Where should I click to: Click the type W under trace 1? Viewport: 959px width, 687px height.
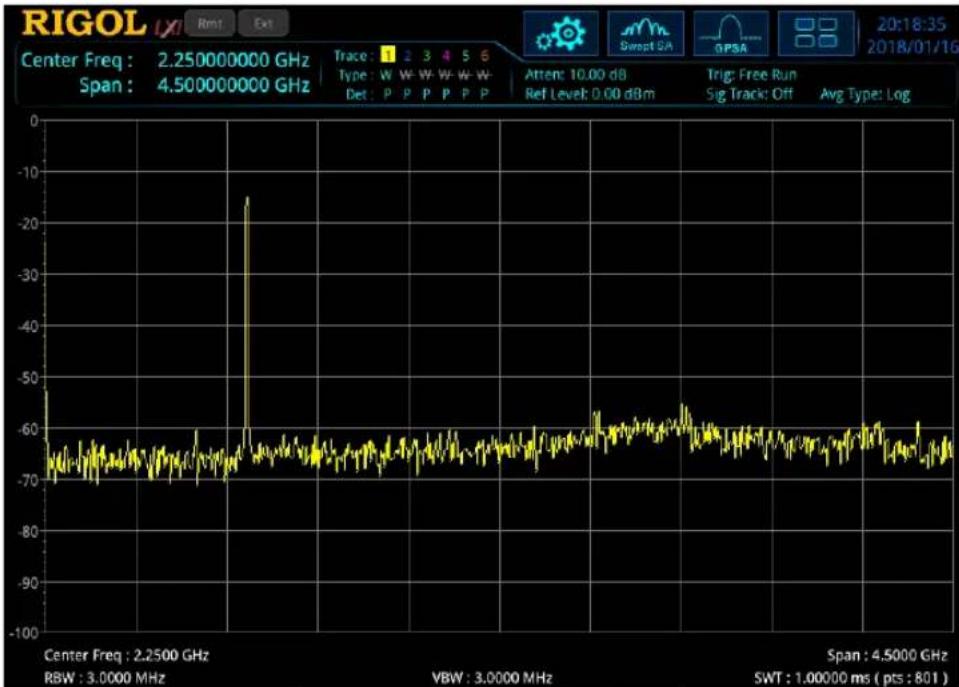pyautogui.click(x=387, y=75)
